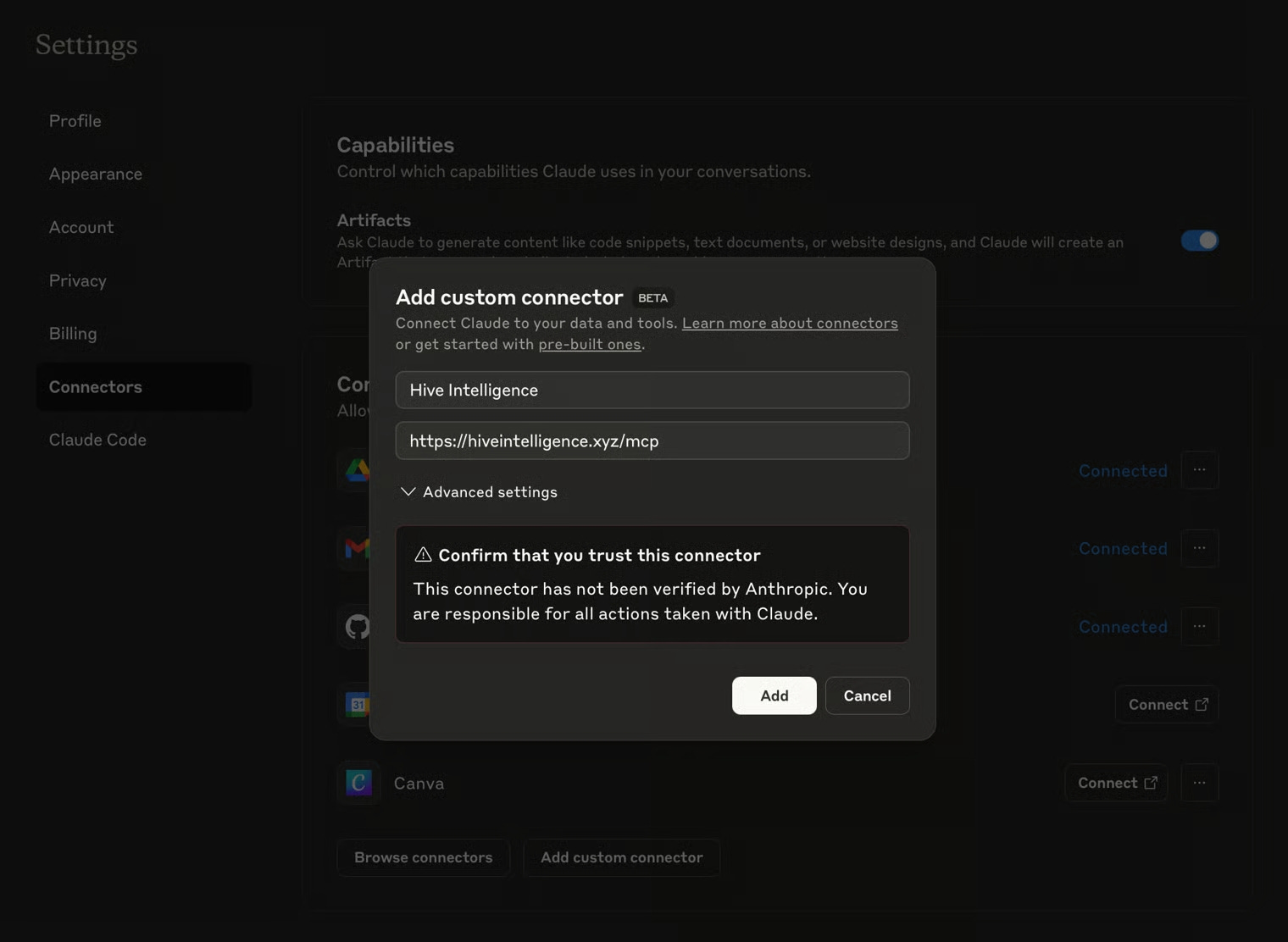
Task: Click Connected status for Gmail
Action: 1123,549
